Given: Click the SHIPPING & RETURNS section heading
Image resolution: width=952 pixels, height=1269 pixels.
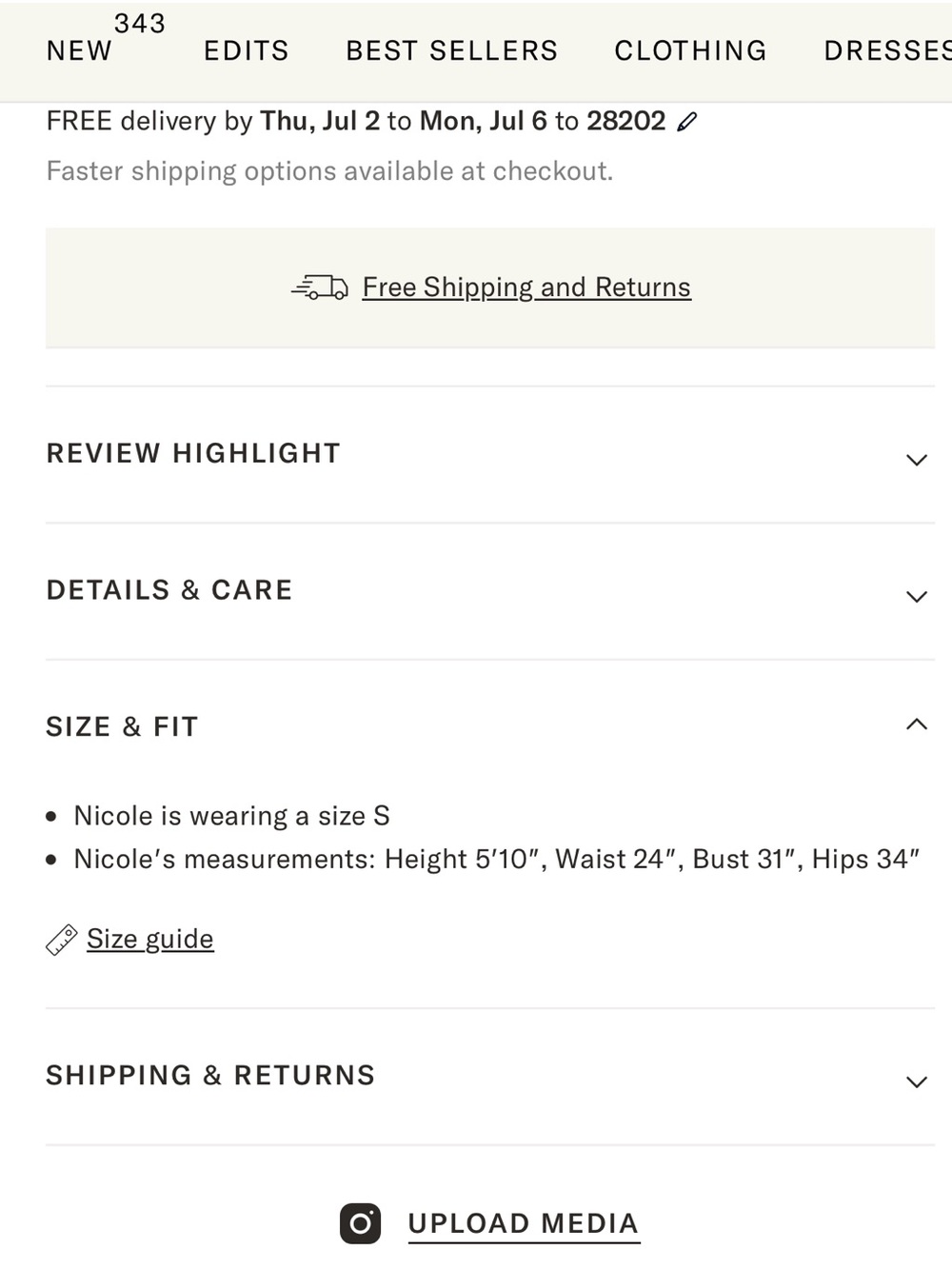Looking at the screenshot, I should pos(210,1075).
